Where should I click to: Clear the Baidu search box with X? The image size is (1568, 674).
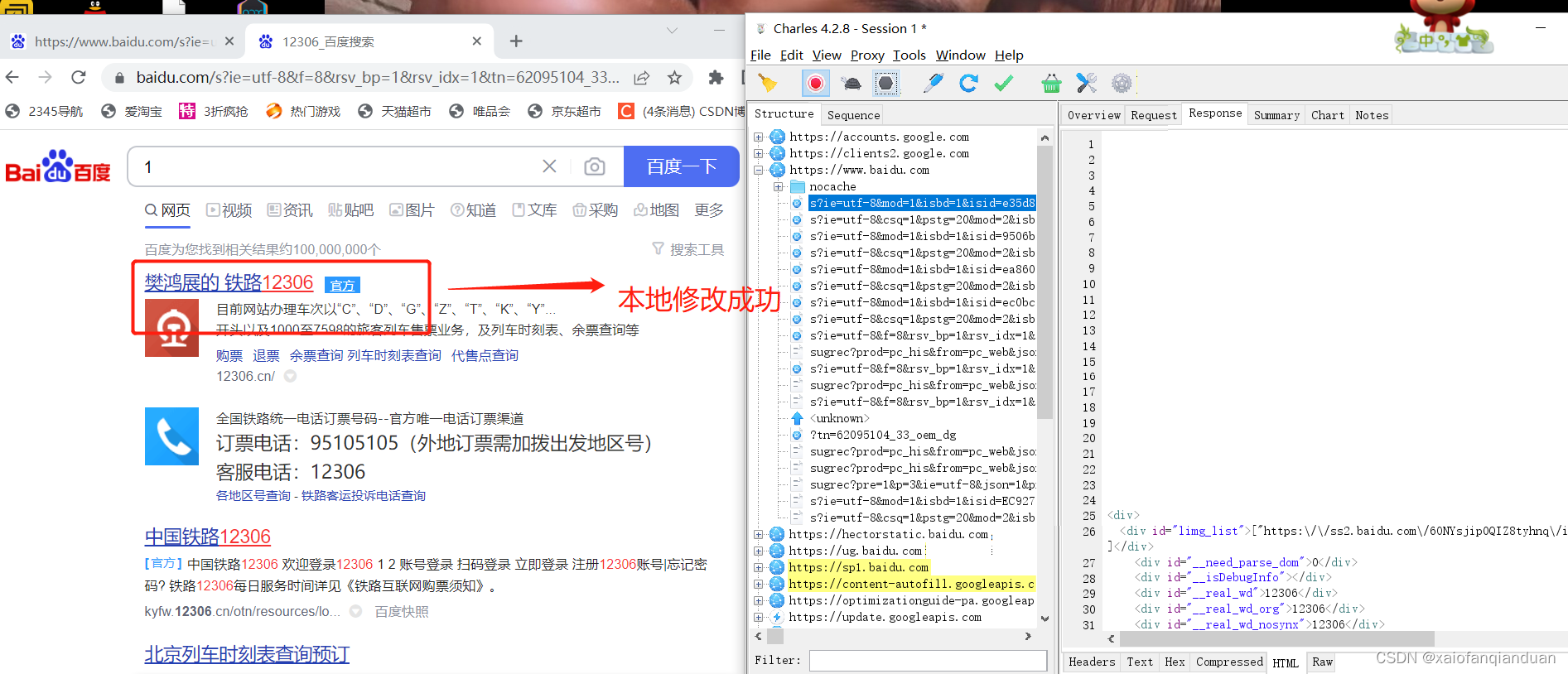[549, 166]
